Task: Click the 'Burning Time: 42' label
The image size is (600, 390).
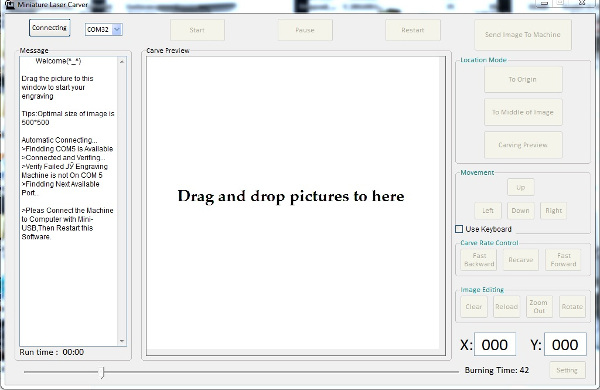Action: pyautogui.click(x=497, y=370)
